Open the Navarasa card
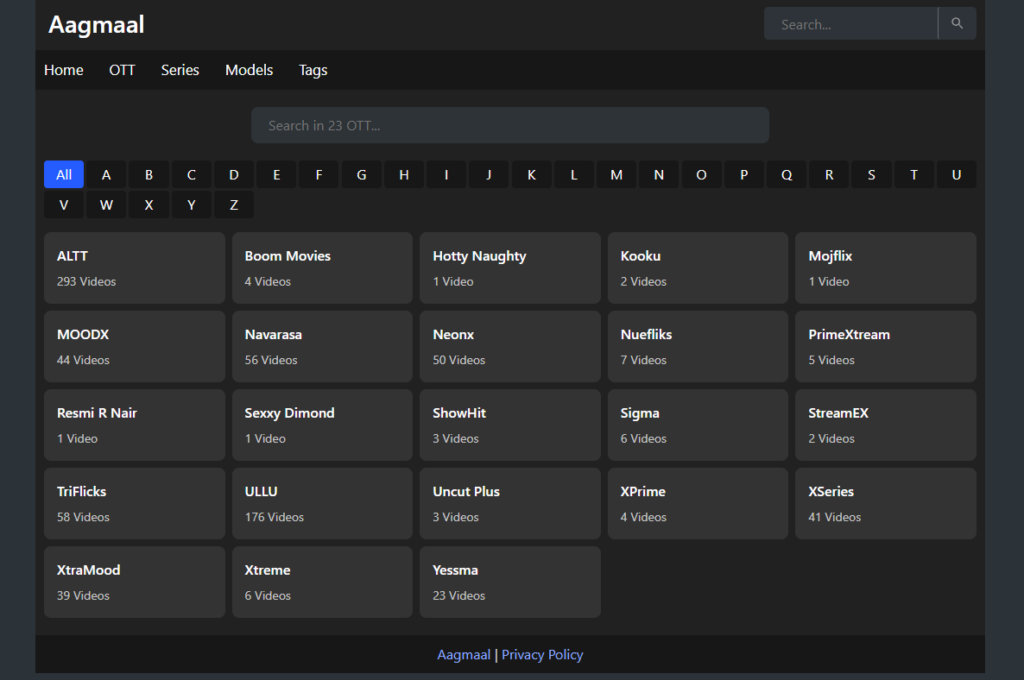The width and height of the screenshot is (1024, 680). pos(323,346)
